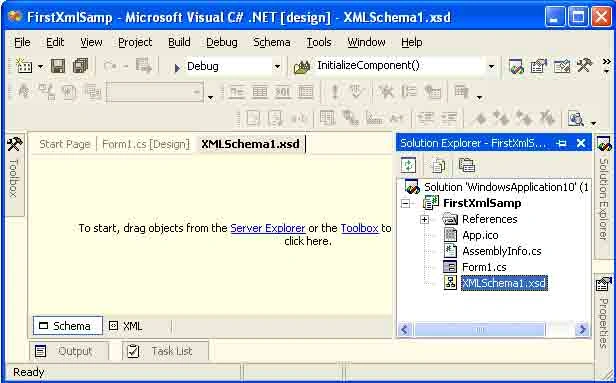Click Solution Explorer scroll right arrow

[x=582, y=329]
